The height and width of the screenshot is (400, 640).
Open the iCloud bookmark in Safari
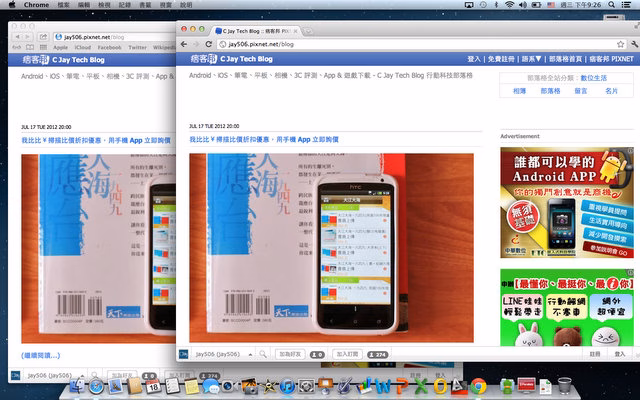pyautogui.click(x=82, y=47)
